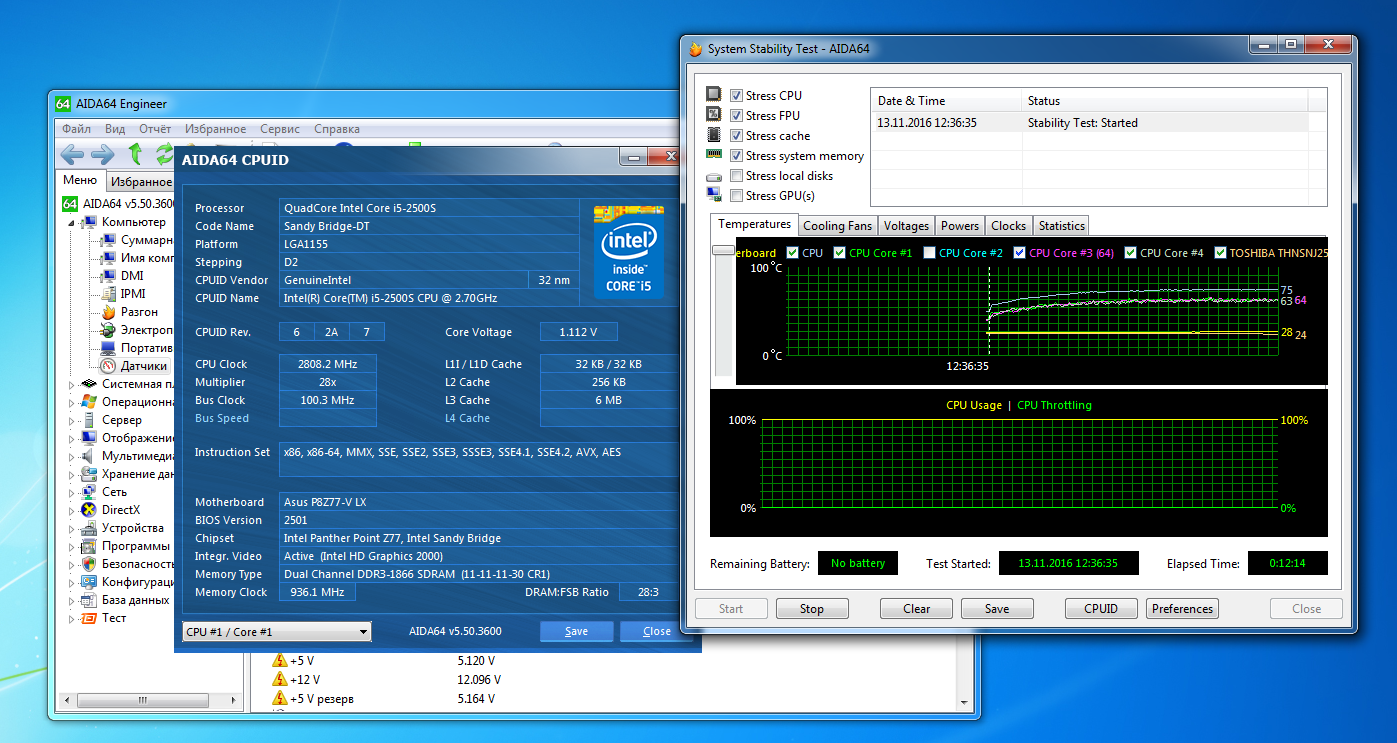1397x743 pixels.
Task: Click the Разгон flame icon
Action: pyautogui.click(x=109, y=312)
